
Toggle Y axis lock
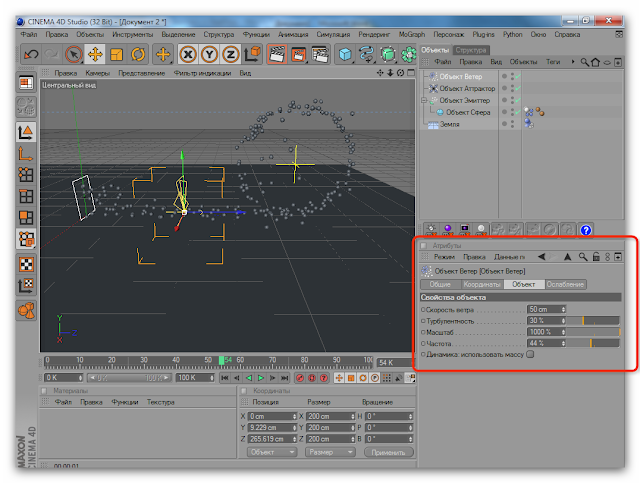pyautogui.click(x=209, y=54)
